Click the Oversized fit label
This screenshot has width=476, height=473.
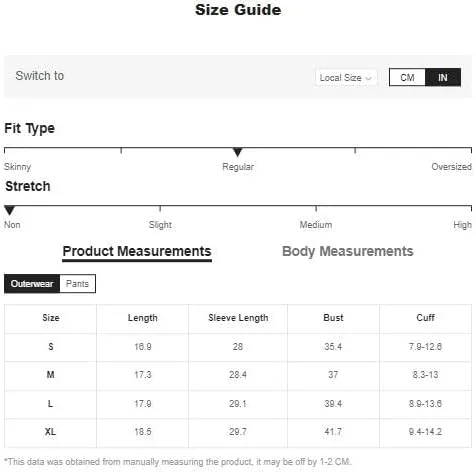click(x=451, y=167)
